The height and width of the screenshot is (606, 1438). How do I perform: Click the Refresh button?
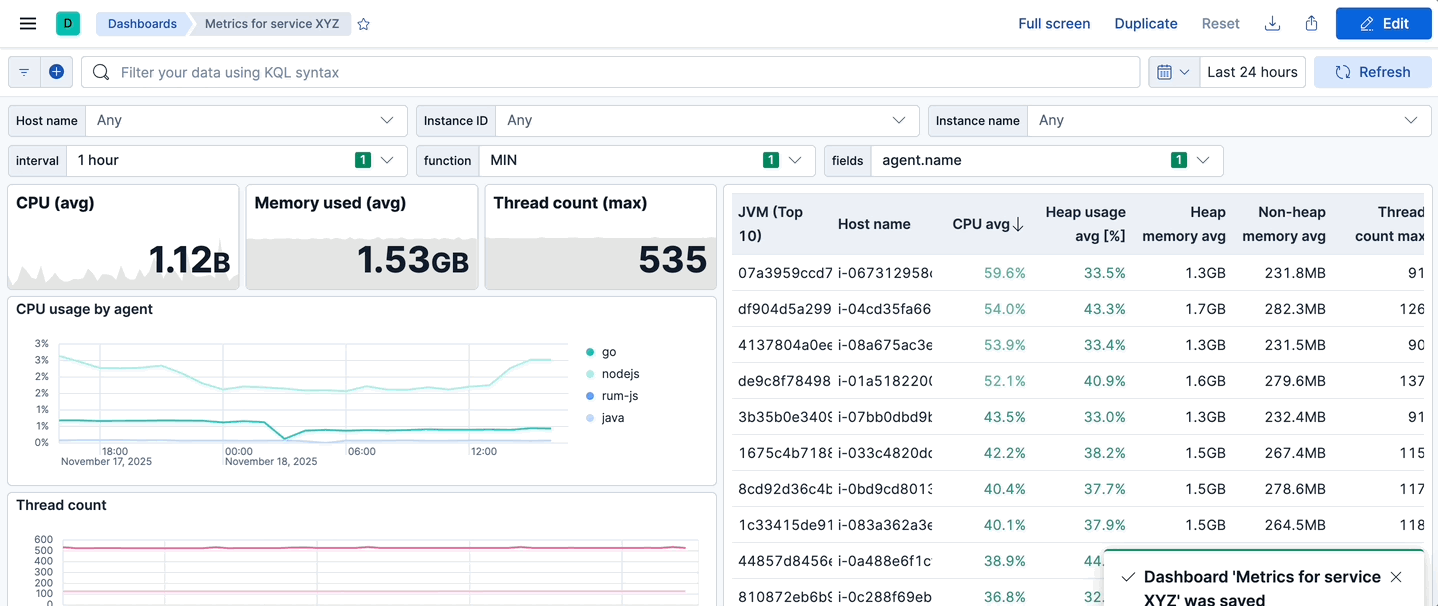coord(1372,72)
